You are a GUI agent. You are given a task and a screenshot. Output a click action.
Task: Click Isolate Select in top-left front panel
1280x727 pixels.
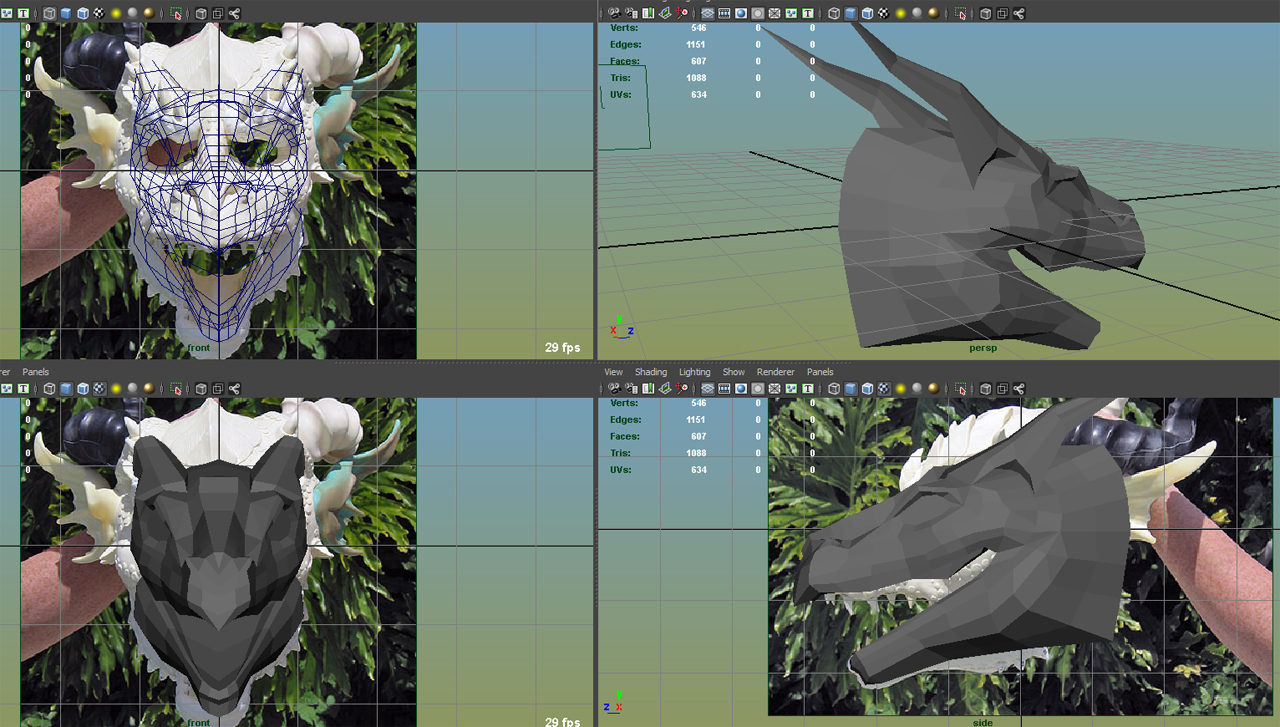177,14
